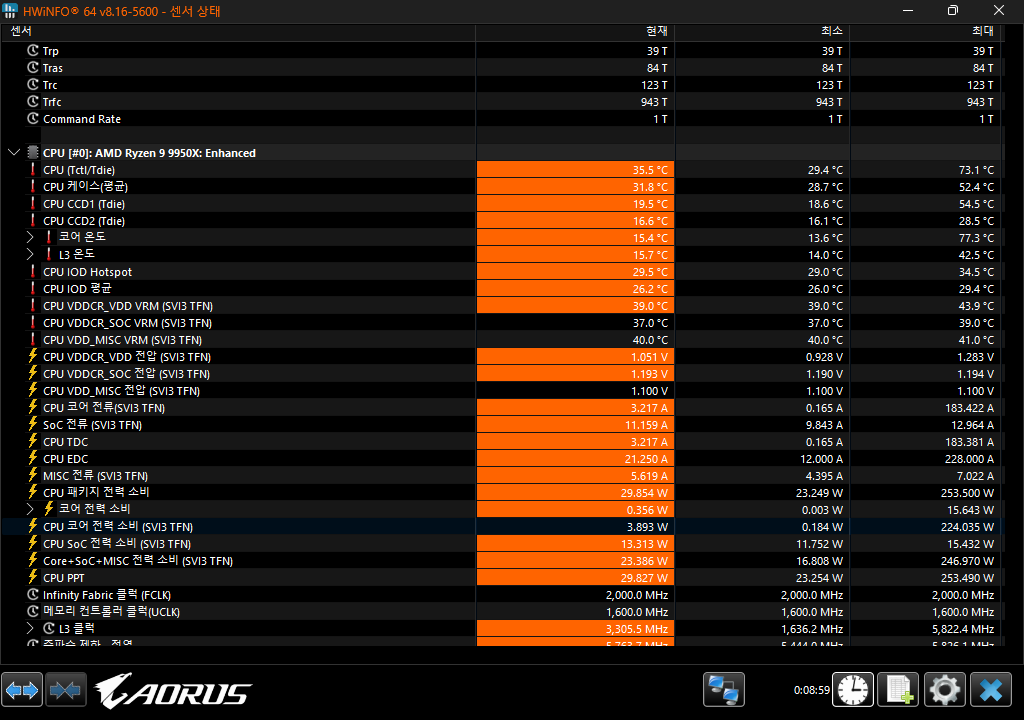Click the 센서 column header
Image resolution: width=1024 pixels, height=720 pixels.
238,31
